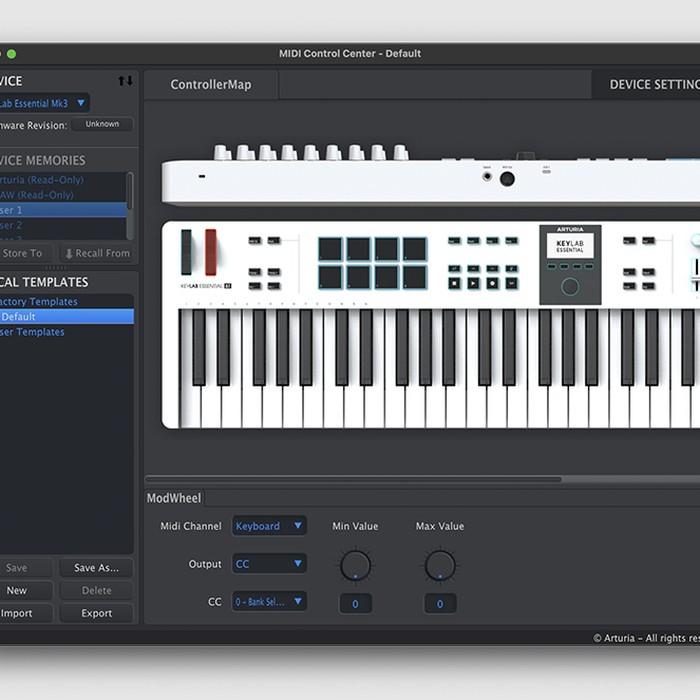Viewport: 700px width, 700px height.
Task: Click the fourth pad in the top row
Action: point(414,249)
